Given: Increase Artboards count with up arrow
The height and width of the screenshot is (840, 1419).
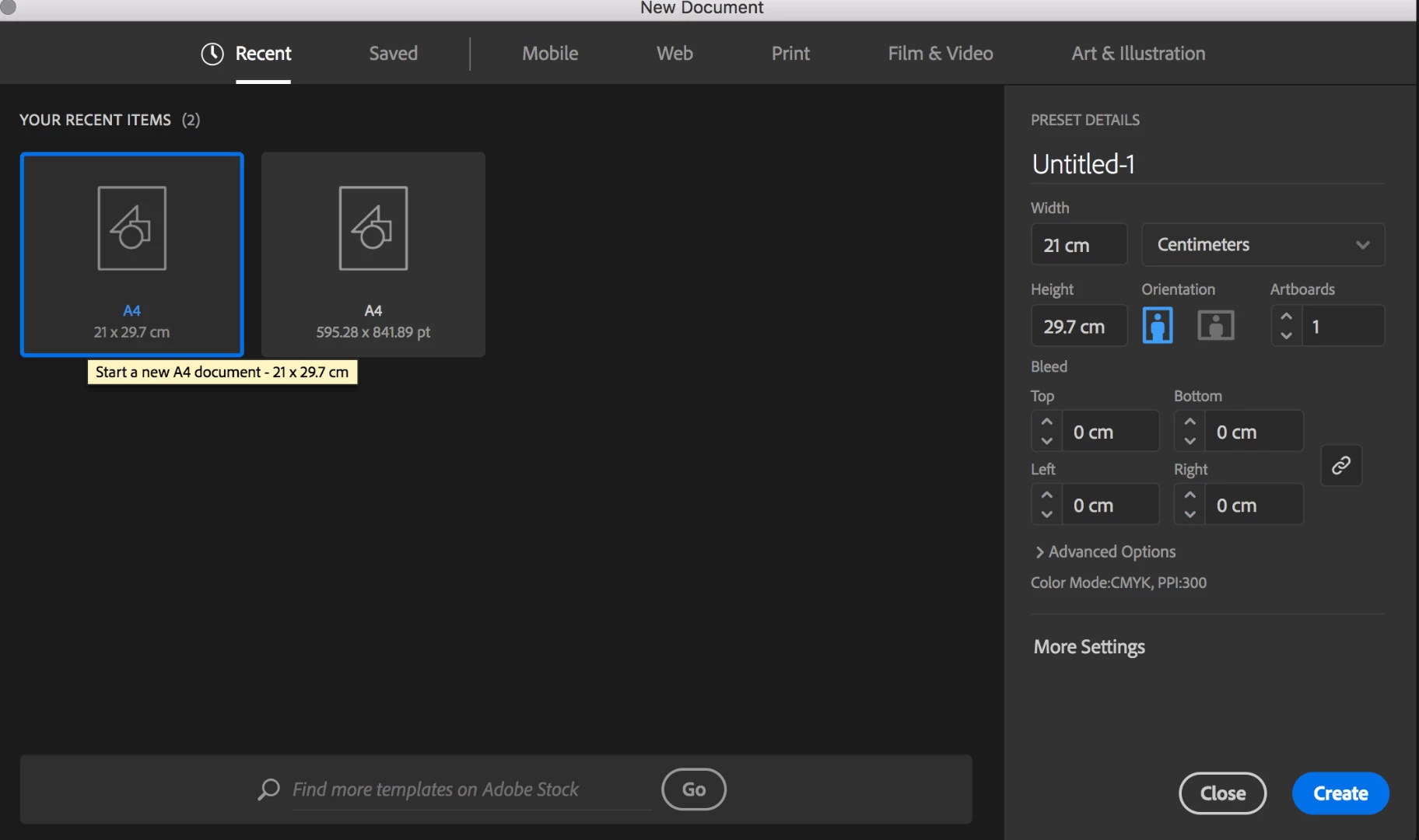Looking at the screenshot, I should (1287, 317).
